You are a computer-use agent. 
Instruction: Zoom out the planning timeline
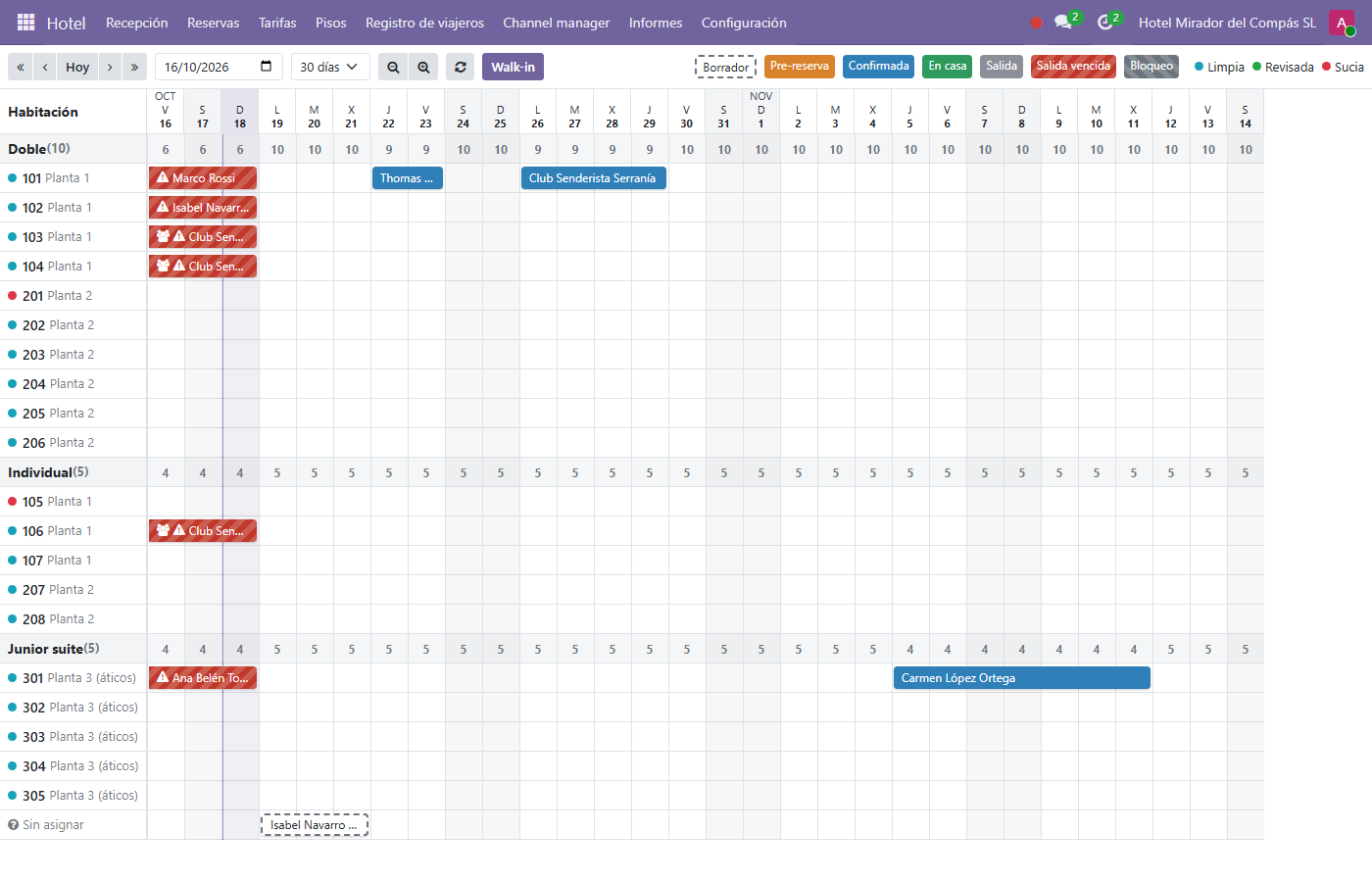point(393,67)
